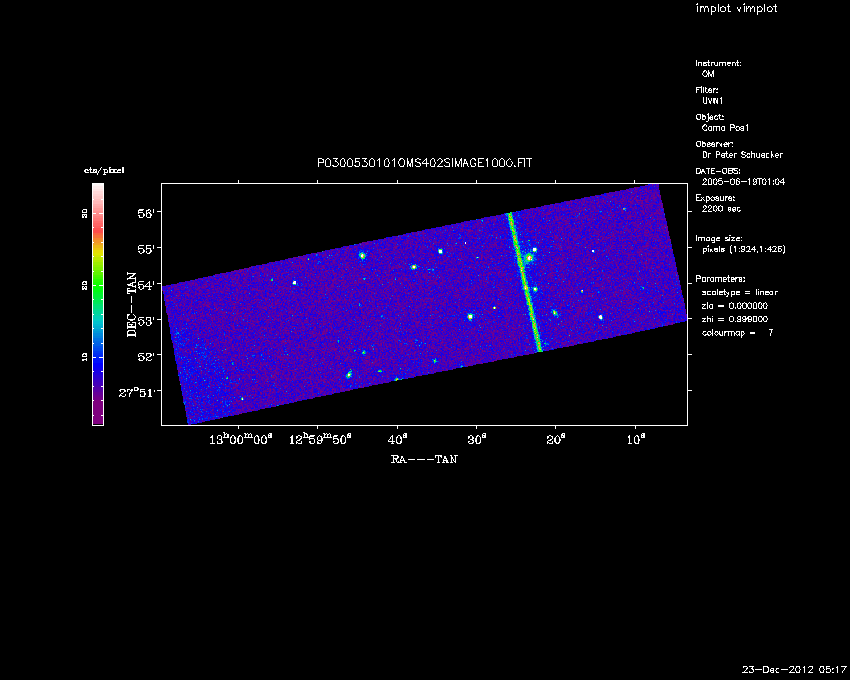Viewport: 850px width, 680px height.
Task: Click the RA tick label 13h00m00s
Action: tap(241, 439)
